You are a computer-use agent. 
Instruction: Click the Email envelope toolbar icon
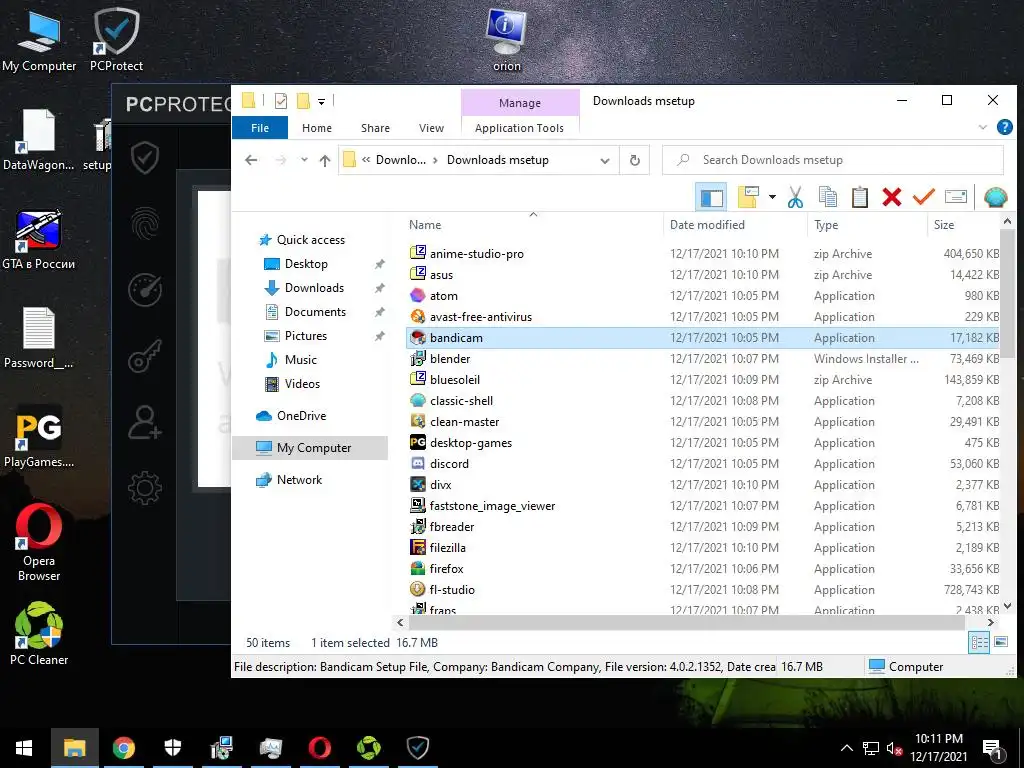pos(955,197)
